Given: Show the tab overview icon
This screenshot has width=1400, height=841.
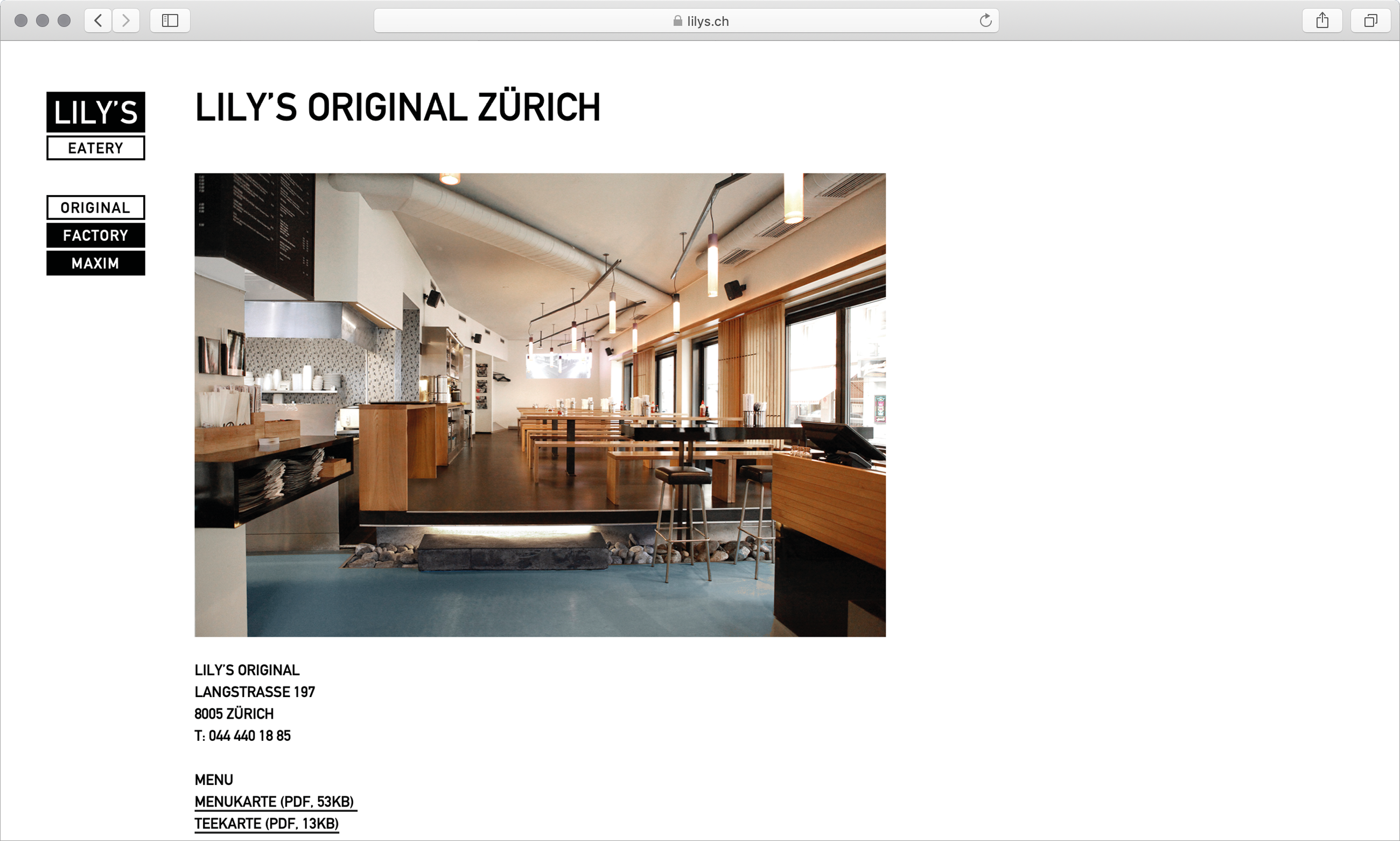Looking at the screenshot, I should [x=1370, y=21].
